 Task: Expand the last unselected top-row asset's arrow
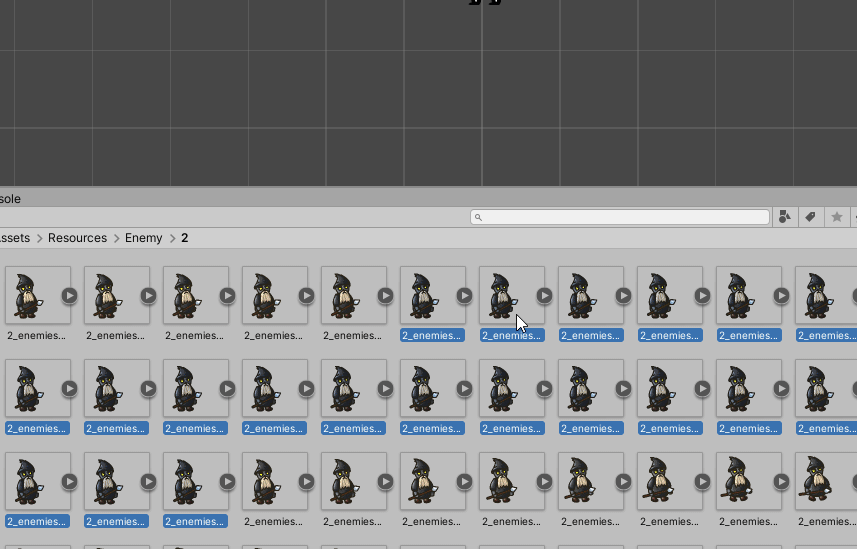click(385, 295)
